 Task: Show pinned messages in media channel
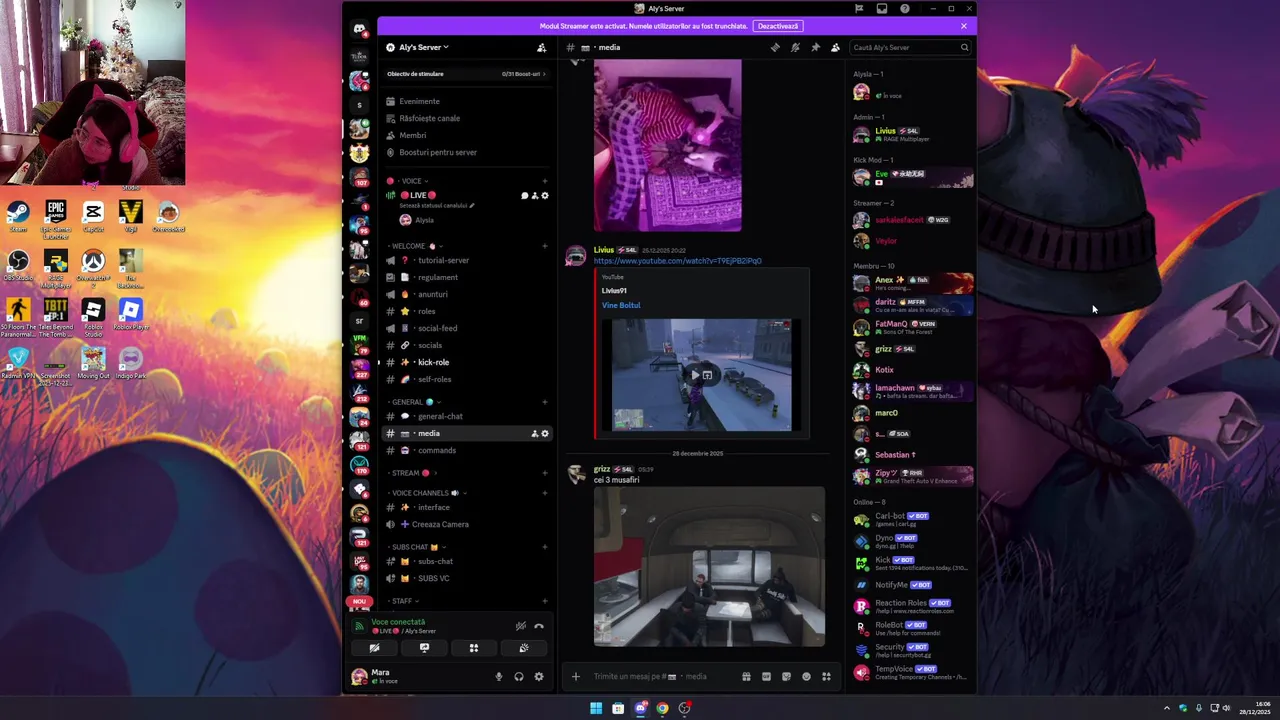[x=815, y=47]
